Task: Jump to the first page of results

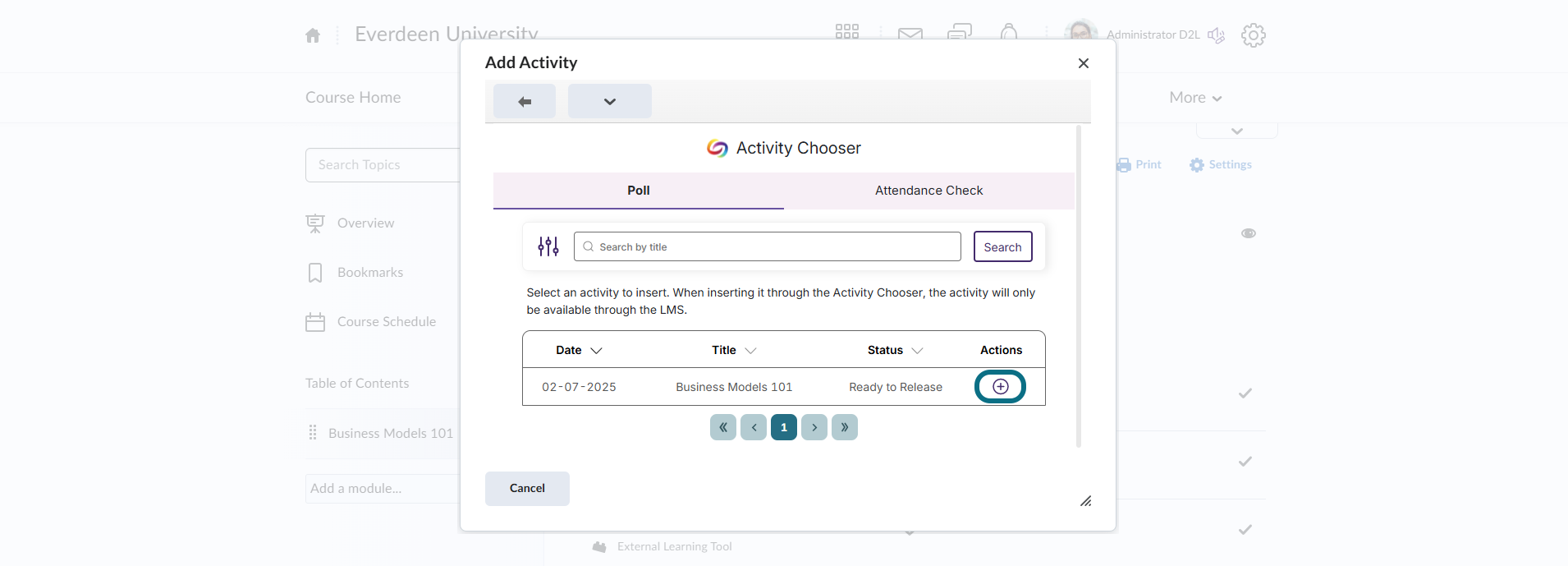Action: point(723,427)
